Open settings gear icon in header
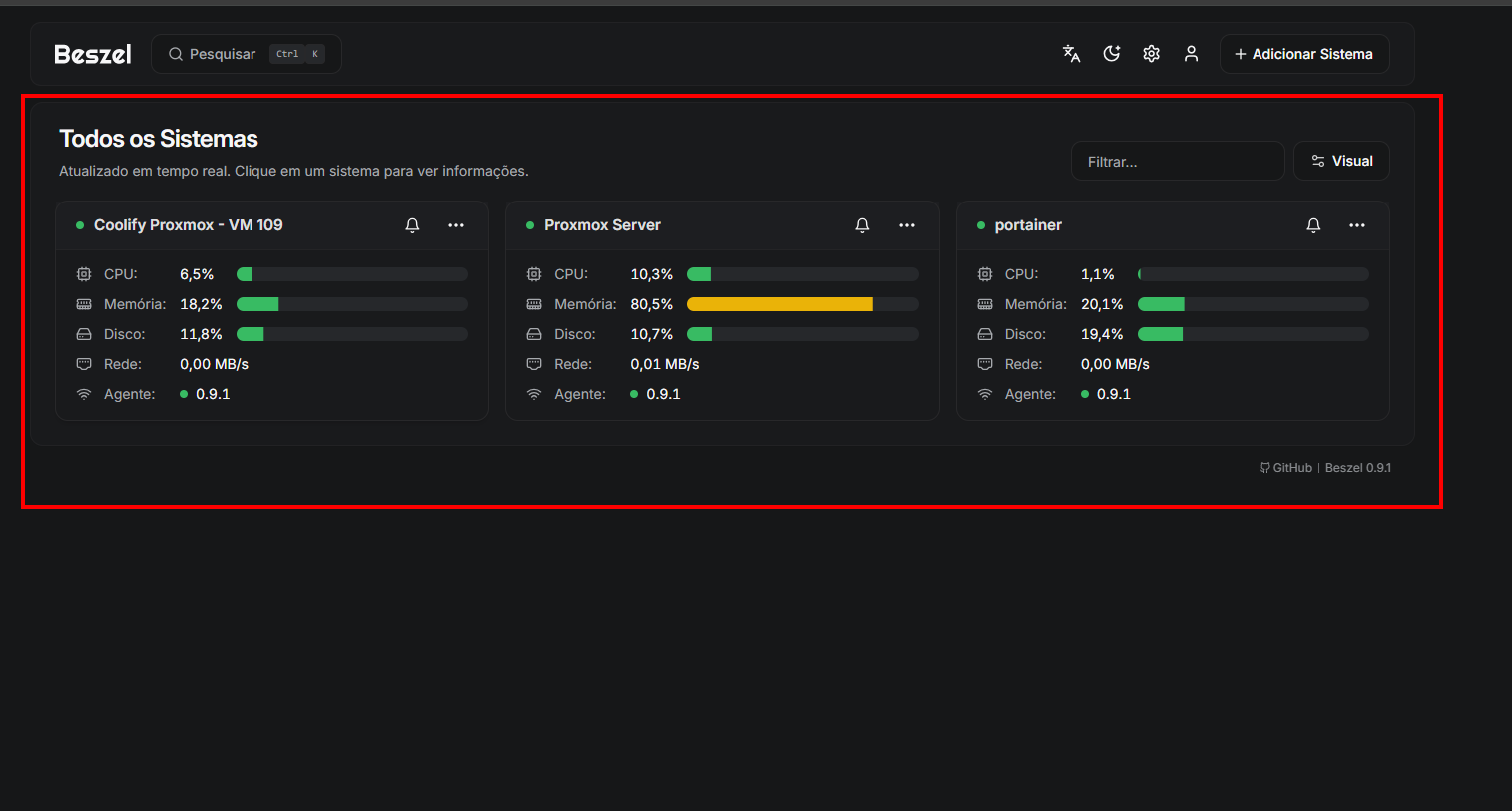 click(x=1151, y=54)
